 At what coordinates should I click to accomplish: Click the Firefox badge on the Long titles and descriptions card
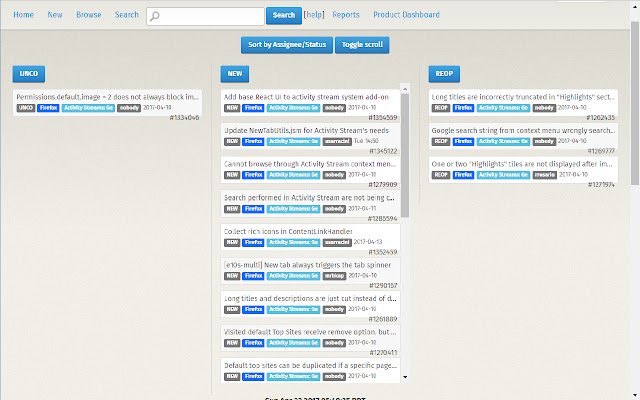pyautogui.click(x=253, y=309)
